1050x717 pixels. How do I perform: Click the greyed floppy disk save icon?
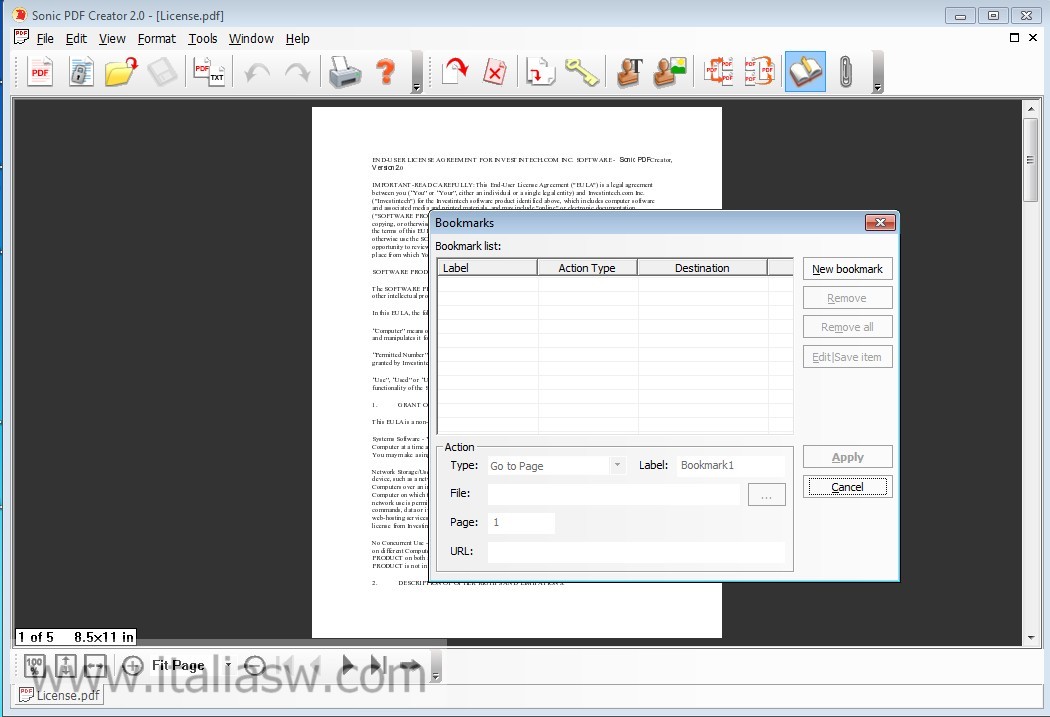[x=162, y=72]
